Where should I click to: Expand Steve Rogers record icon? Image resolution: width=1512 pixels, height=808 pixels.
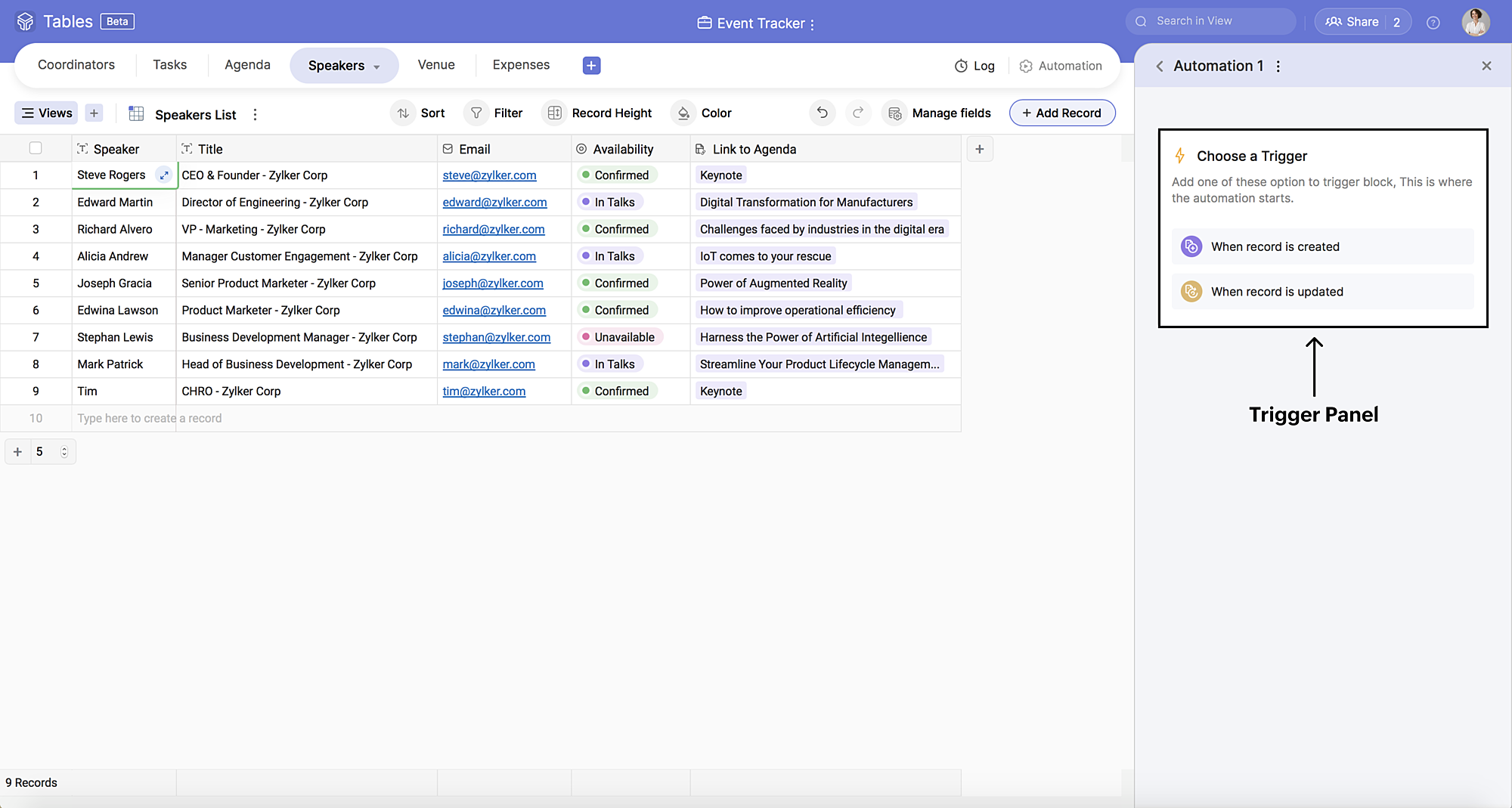(x=163, y=175)
